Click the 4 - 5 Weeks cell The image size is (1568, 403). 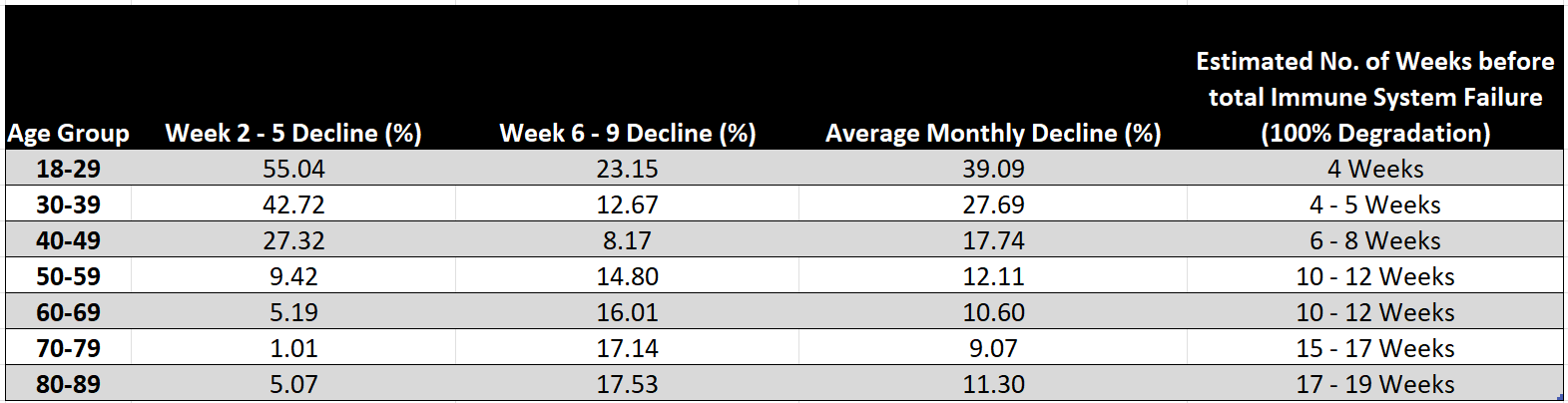coord(1374,204)
